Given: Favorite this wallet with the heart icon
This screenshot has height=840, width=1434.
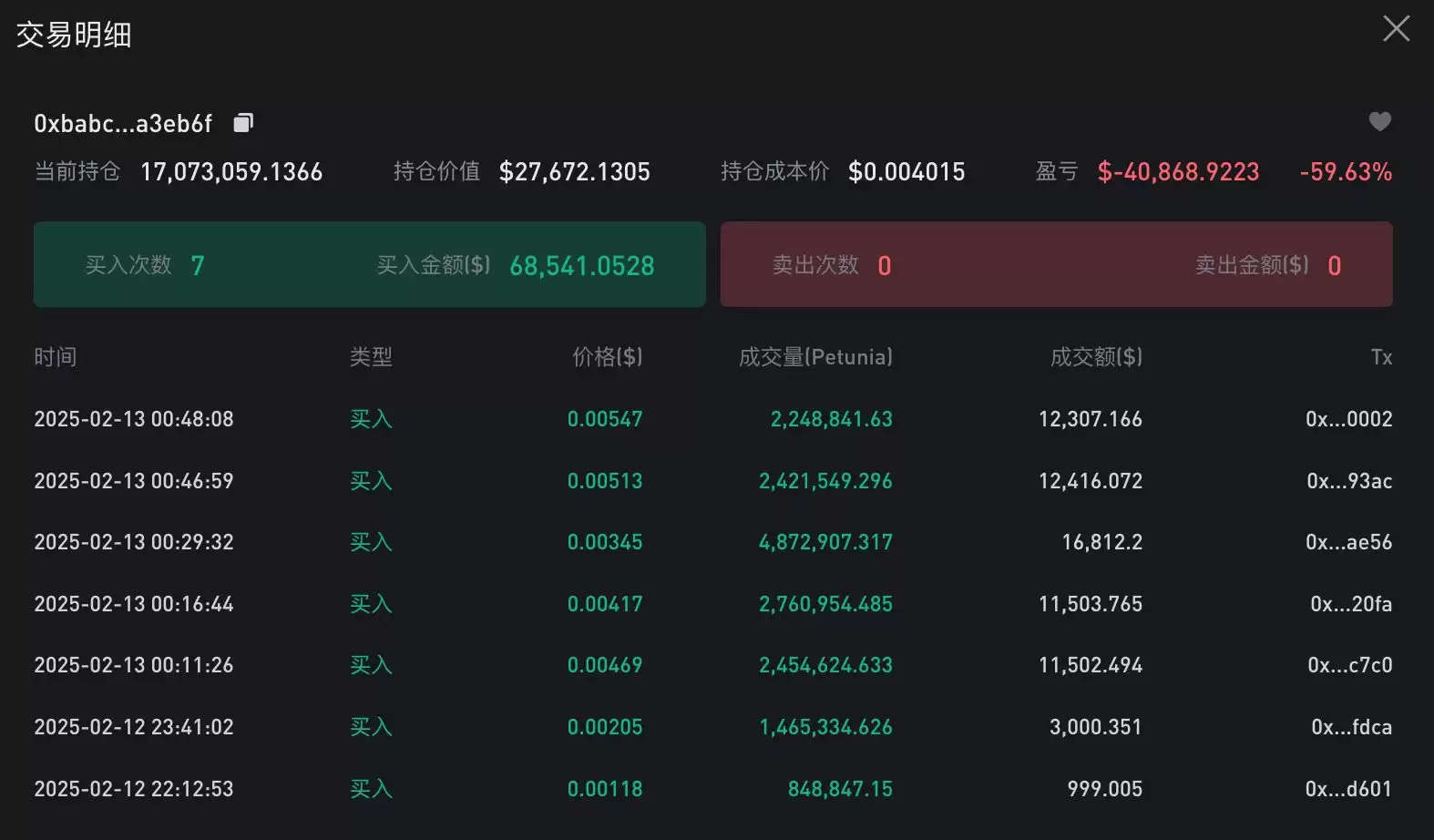Looking at the screenshot, I should (1379, 121).
